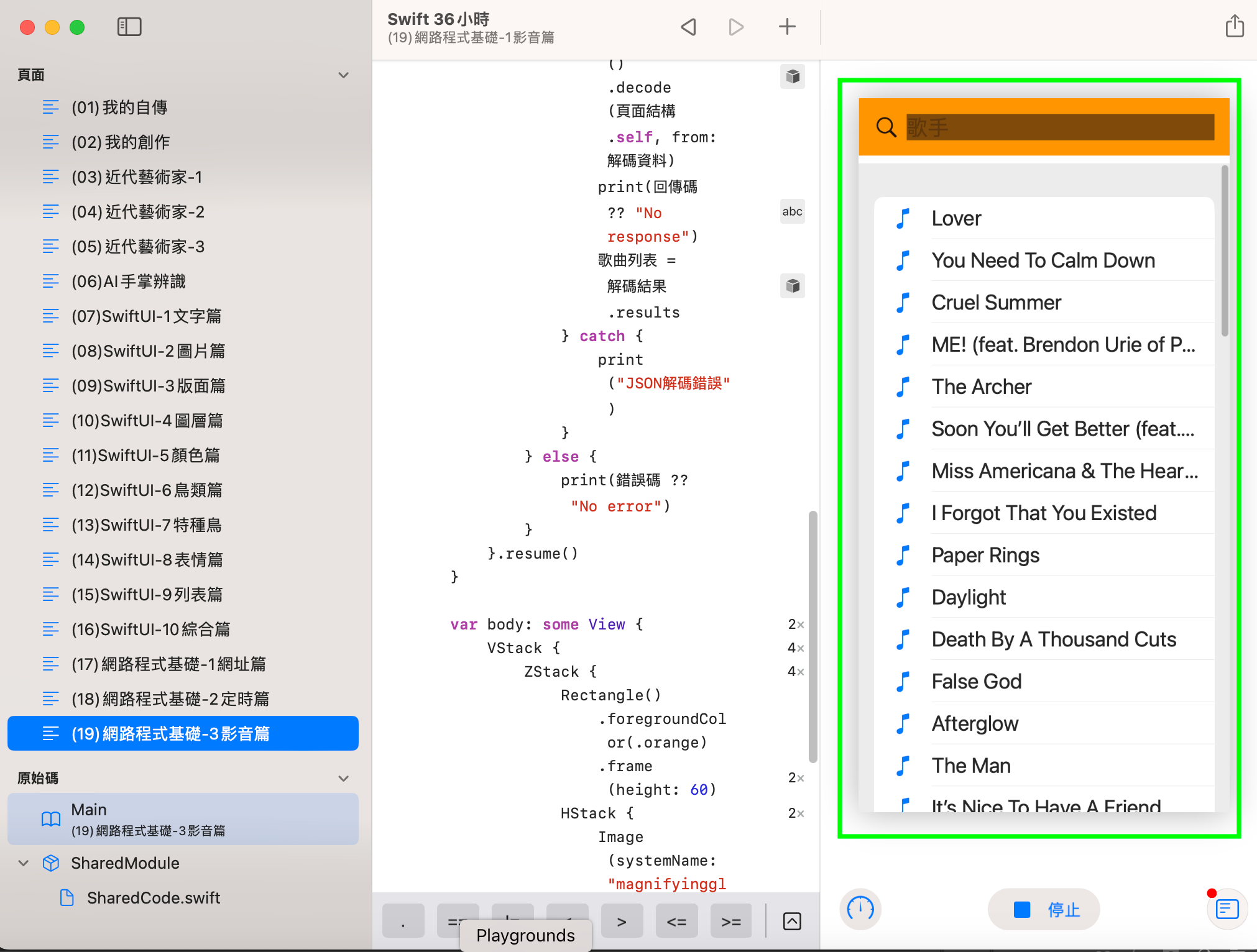The width and height of the screenshot is (1257, 952).
Task: Collapse the 頁面 section chevron
Action: (343, 75)
